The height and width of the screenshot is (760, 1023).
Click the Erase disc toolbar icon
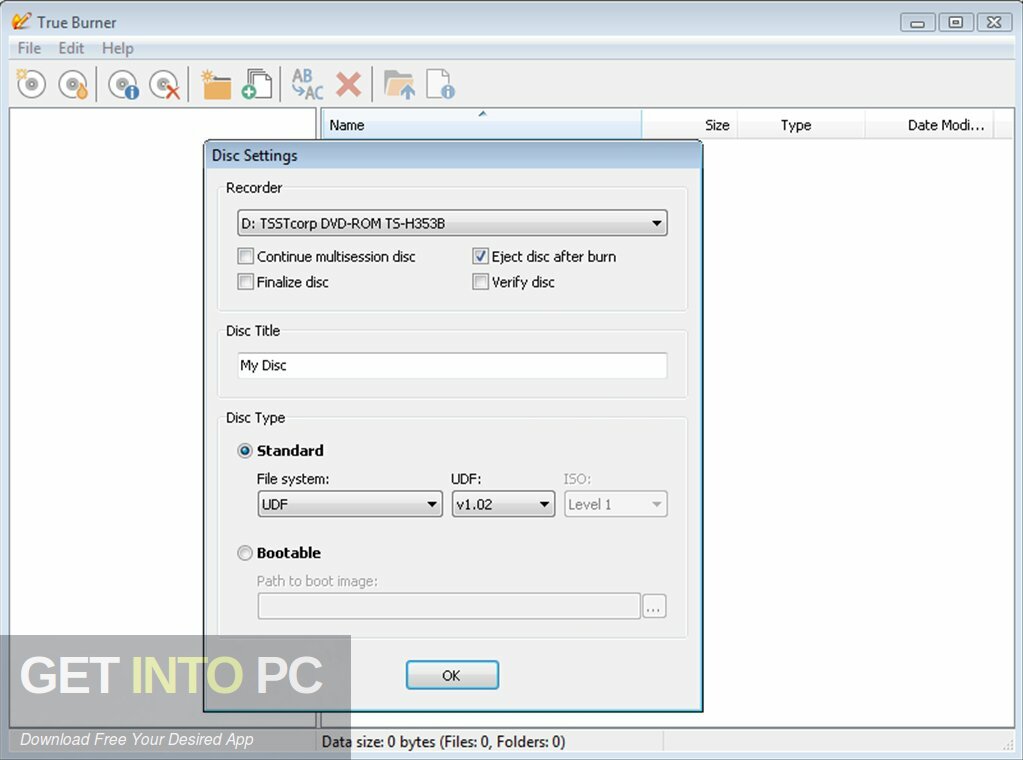[x=164, y=84]
